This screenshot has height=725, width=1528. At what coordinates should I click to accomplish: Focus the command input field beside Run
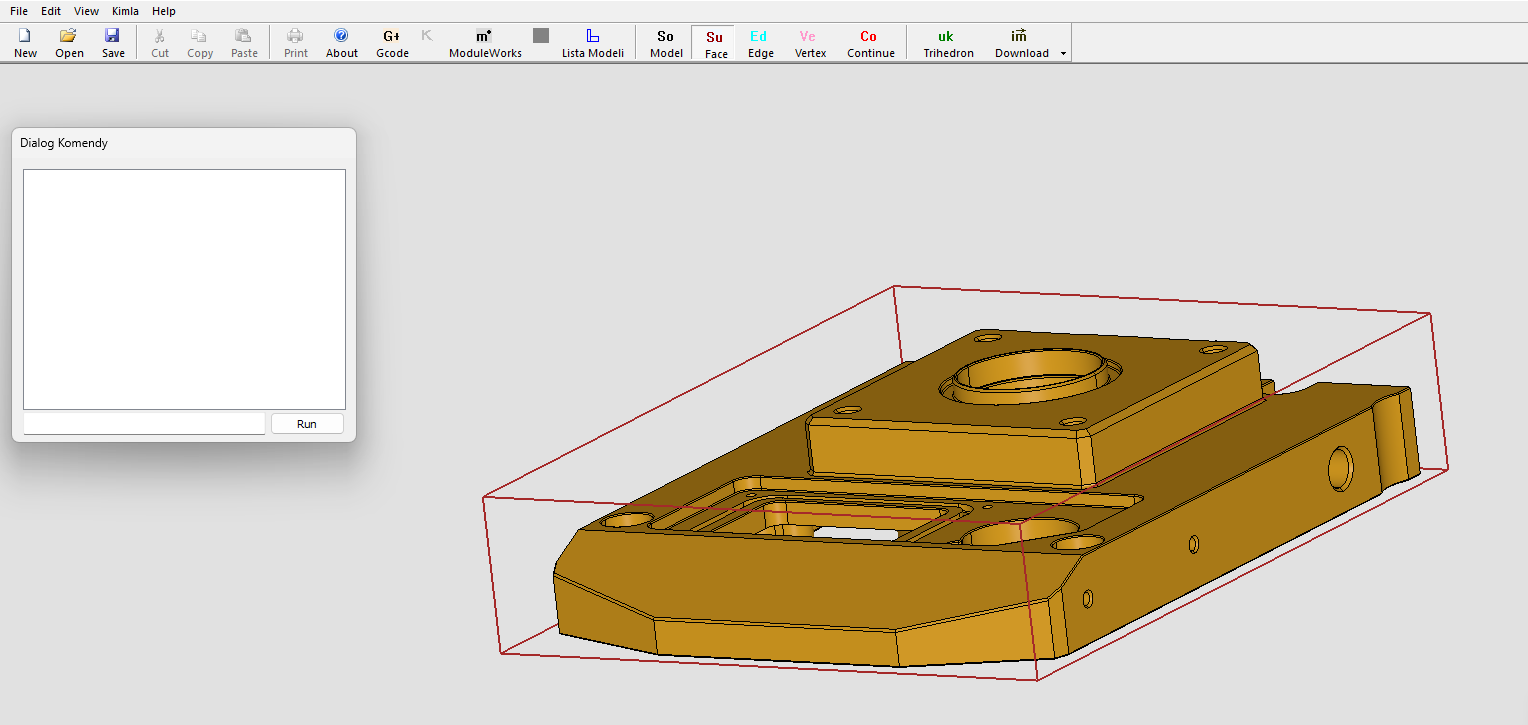click(x=144, y=424)
